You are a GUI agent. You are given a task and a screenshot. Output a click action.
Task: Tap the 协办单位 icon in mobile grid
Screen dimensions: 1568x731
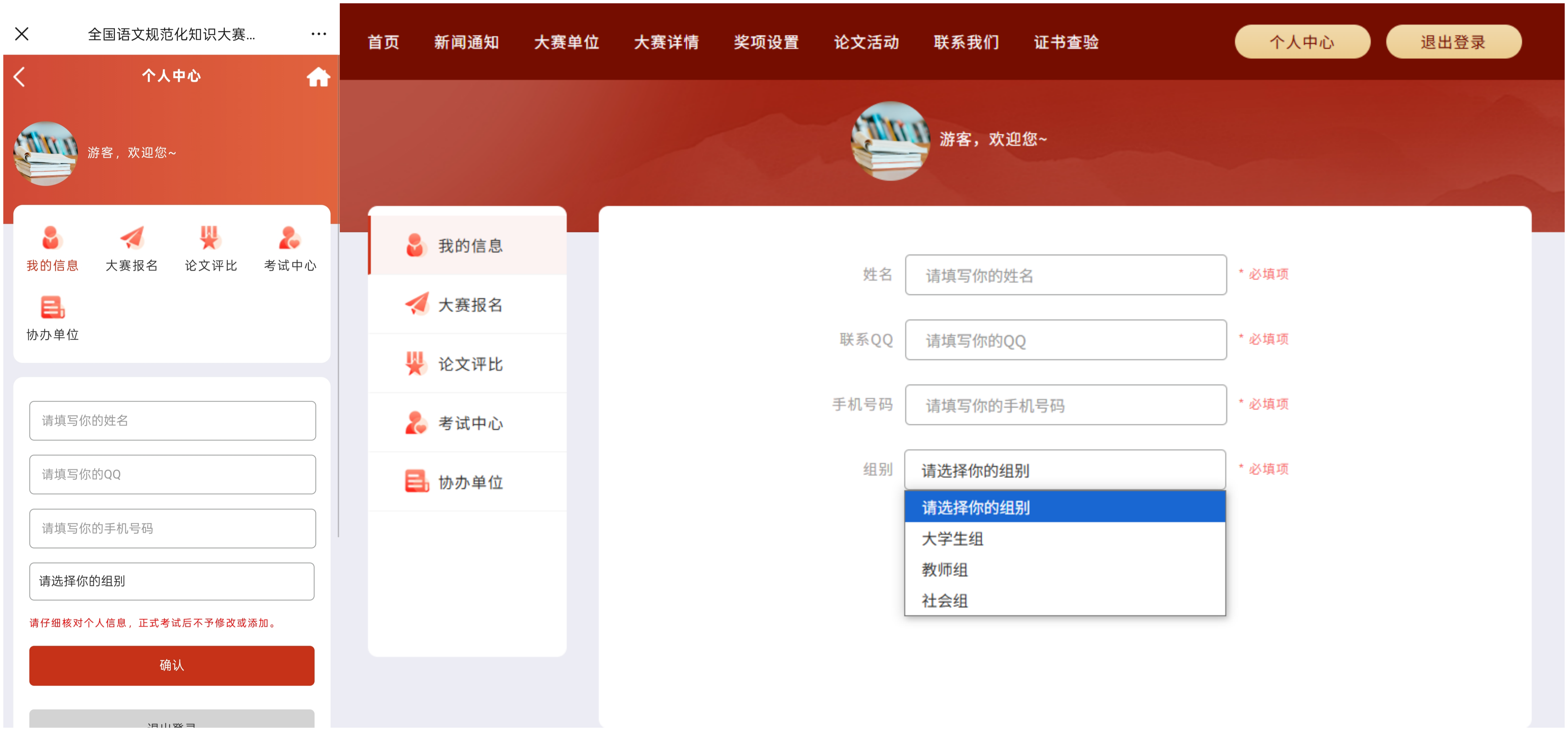click(52, 308)
